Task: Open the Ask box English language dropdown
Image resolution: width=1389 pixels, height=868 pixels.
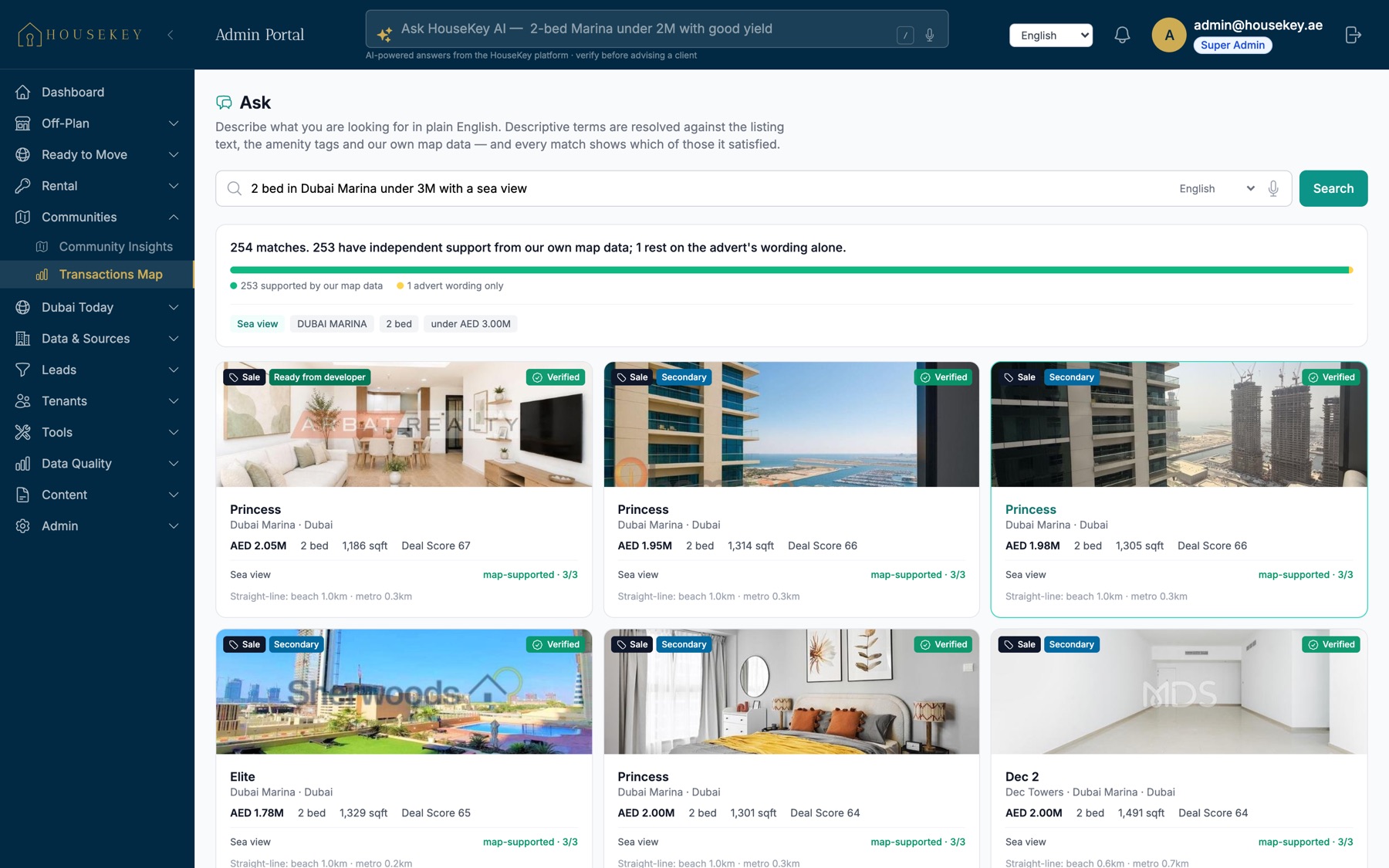Action: (1216, 188)
